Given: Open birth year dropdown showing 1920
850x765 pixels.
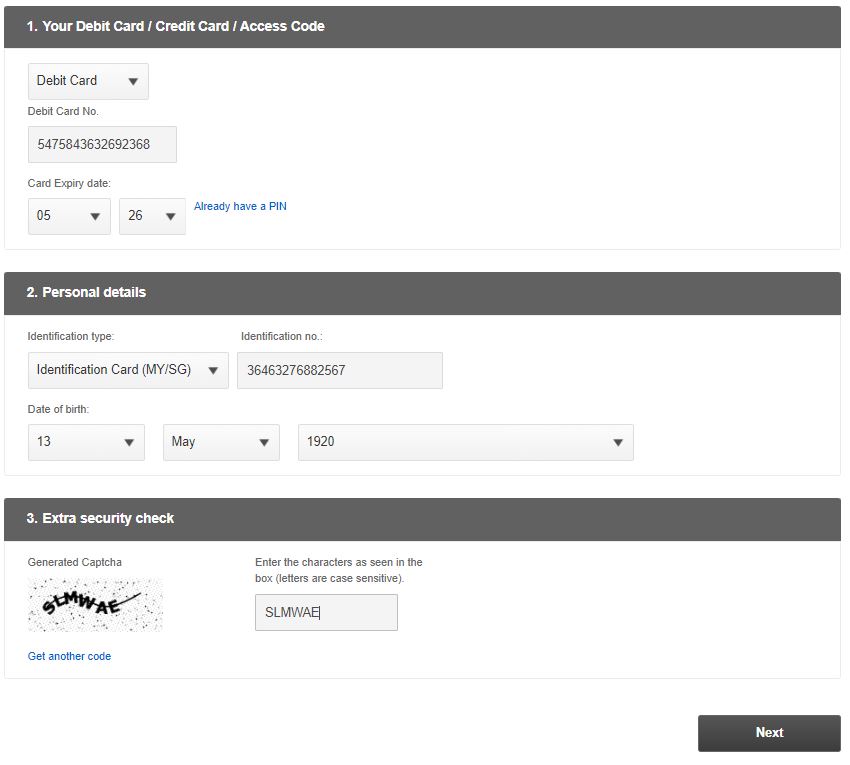Looking at the screenshot, I should pos(465,442).
